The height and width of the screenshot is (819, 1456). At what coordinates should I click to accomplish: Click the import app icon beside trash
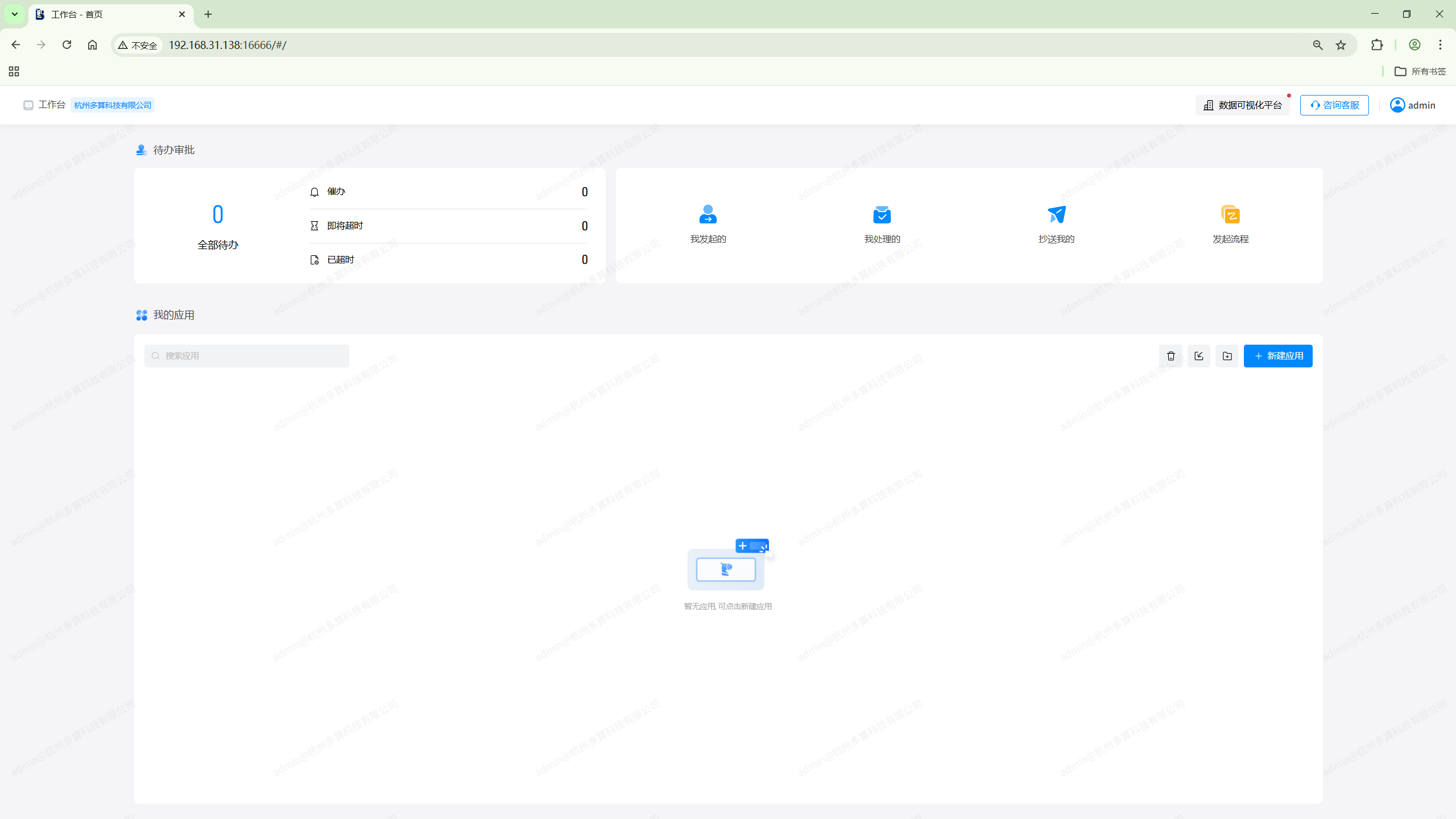[1199, 356]
